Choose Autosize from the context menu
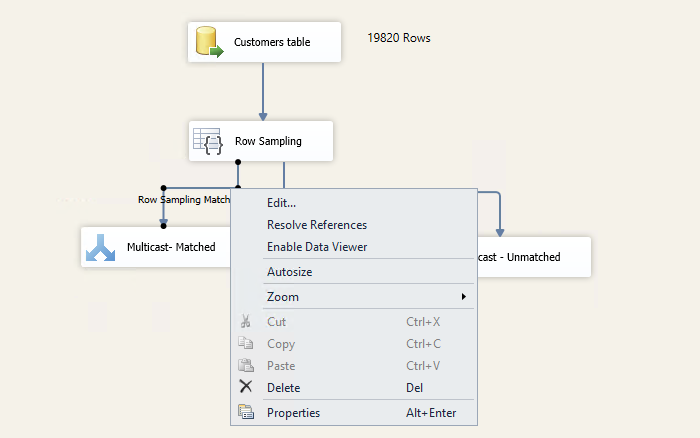The image size is (700, 438). tap(289, 272)
